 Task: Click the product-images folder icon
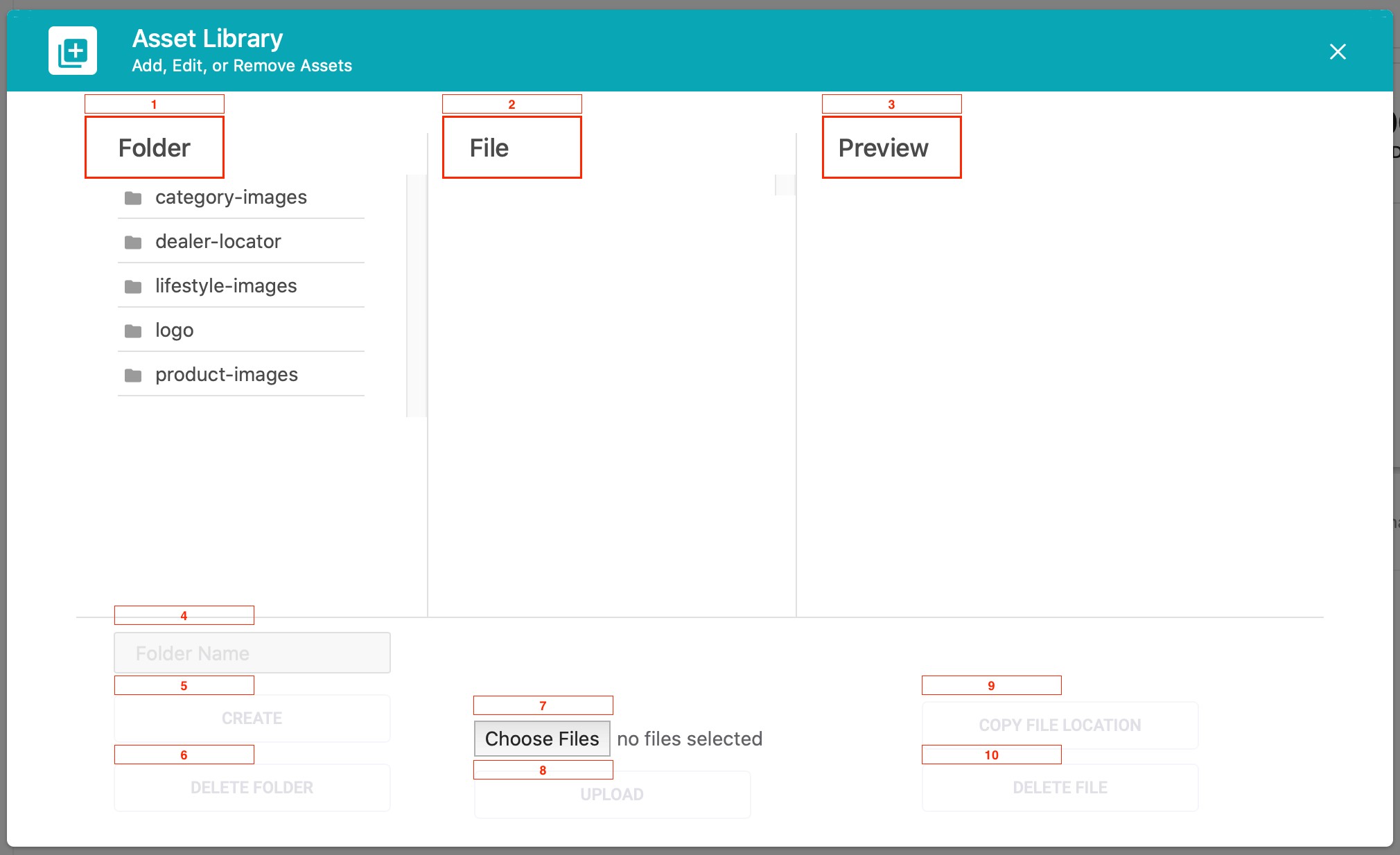(133, 376)
